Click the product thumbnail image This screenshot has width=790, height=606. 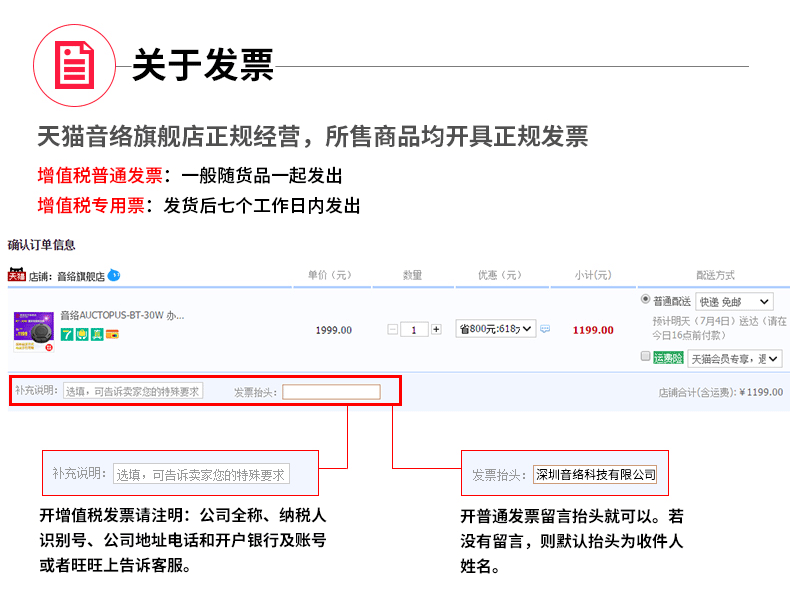pos(34,331)
